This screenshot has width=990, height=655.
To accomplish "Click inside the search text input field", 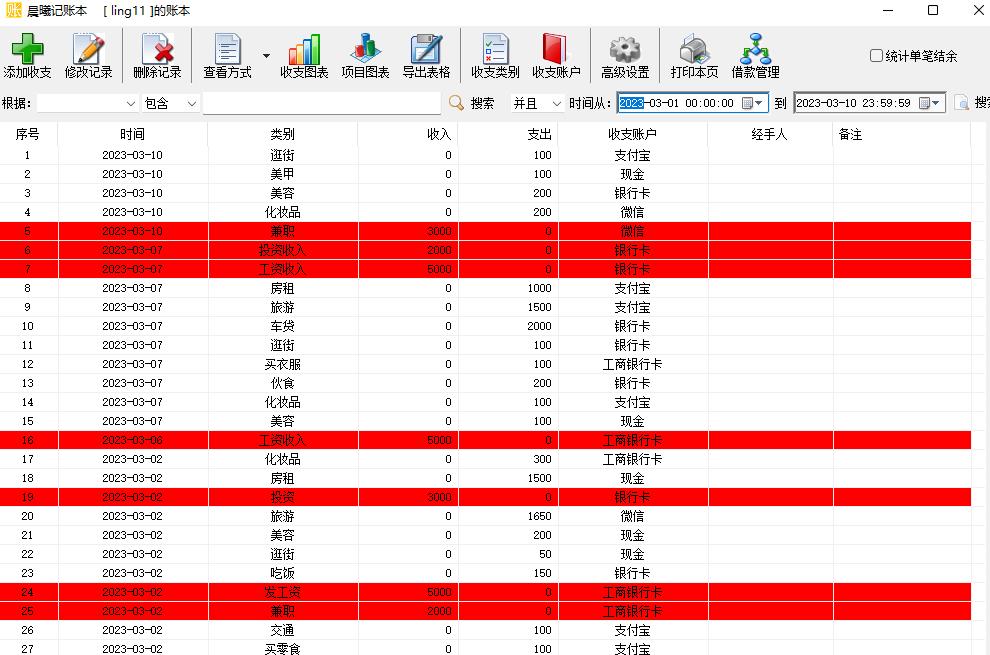I will tap(320, 102).
